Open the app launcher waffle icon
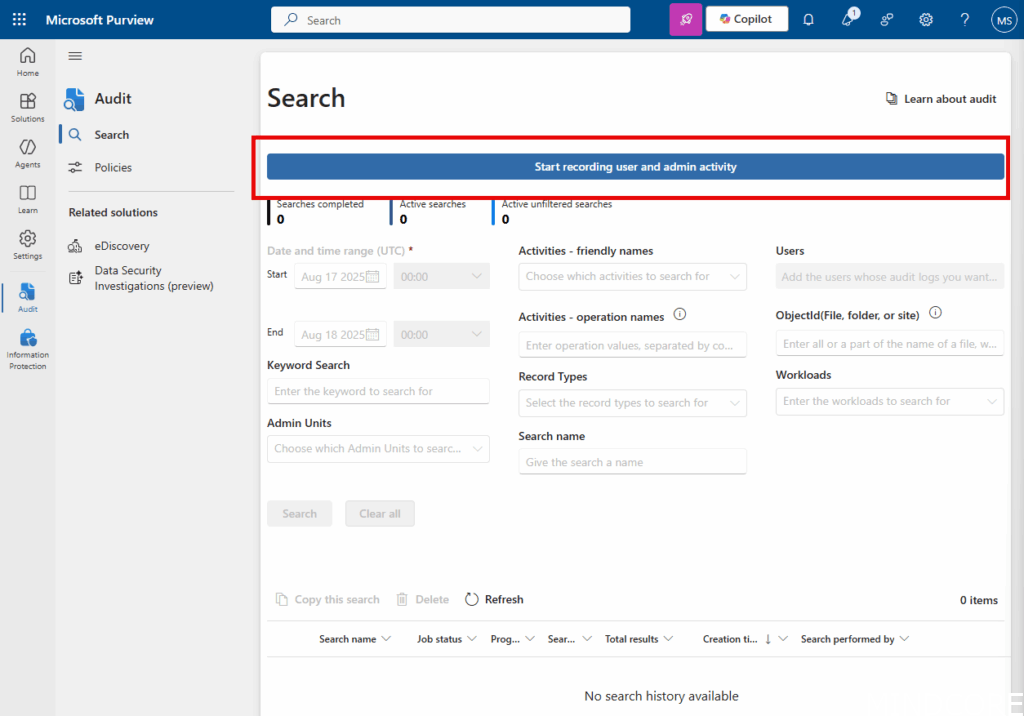Screen dimensions: 1024x716 point(20,19)
